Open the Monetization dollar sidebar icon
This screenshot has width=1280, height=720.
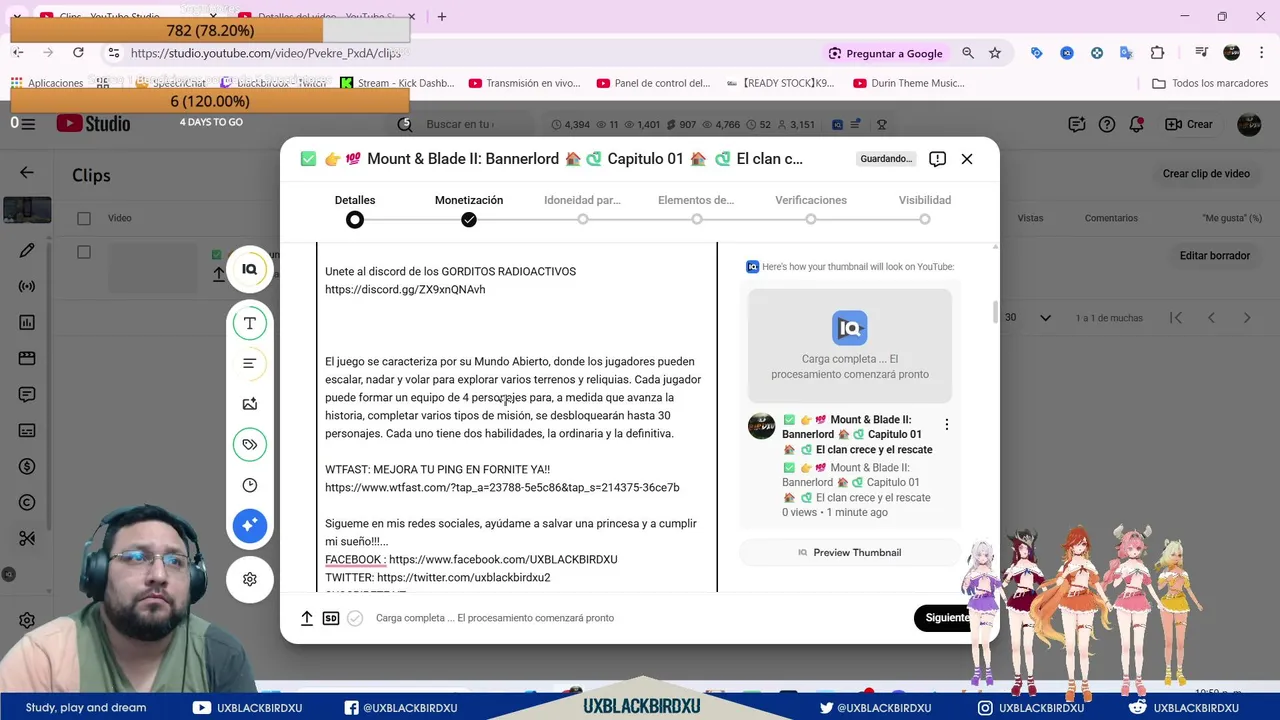tap(27, 466)
